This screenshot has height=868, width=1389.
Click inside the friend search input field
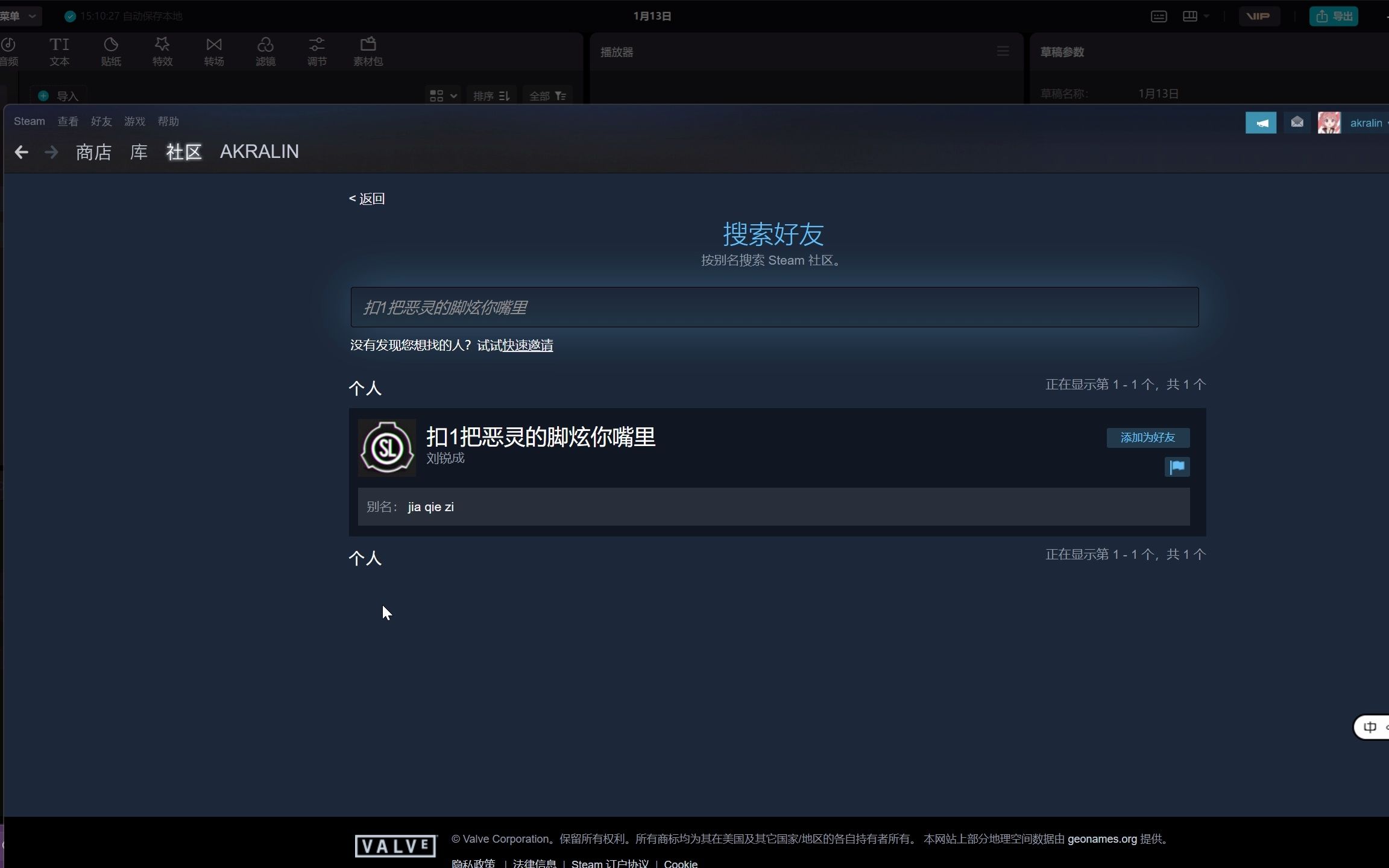775,307
